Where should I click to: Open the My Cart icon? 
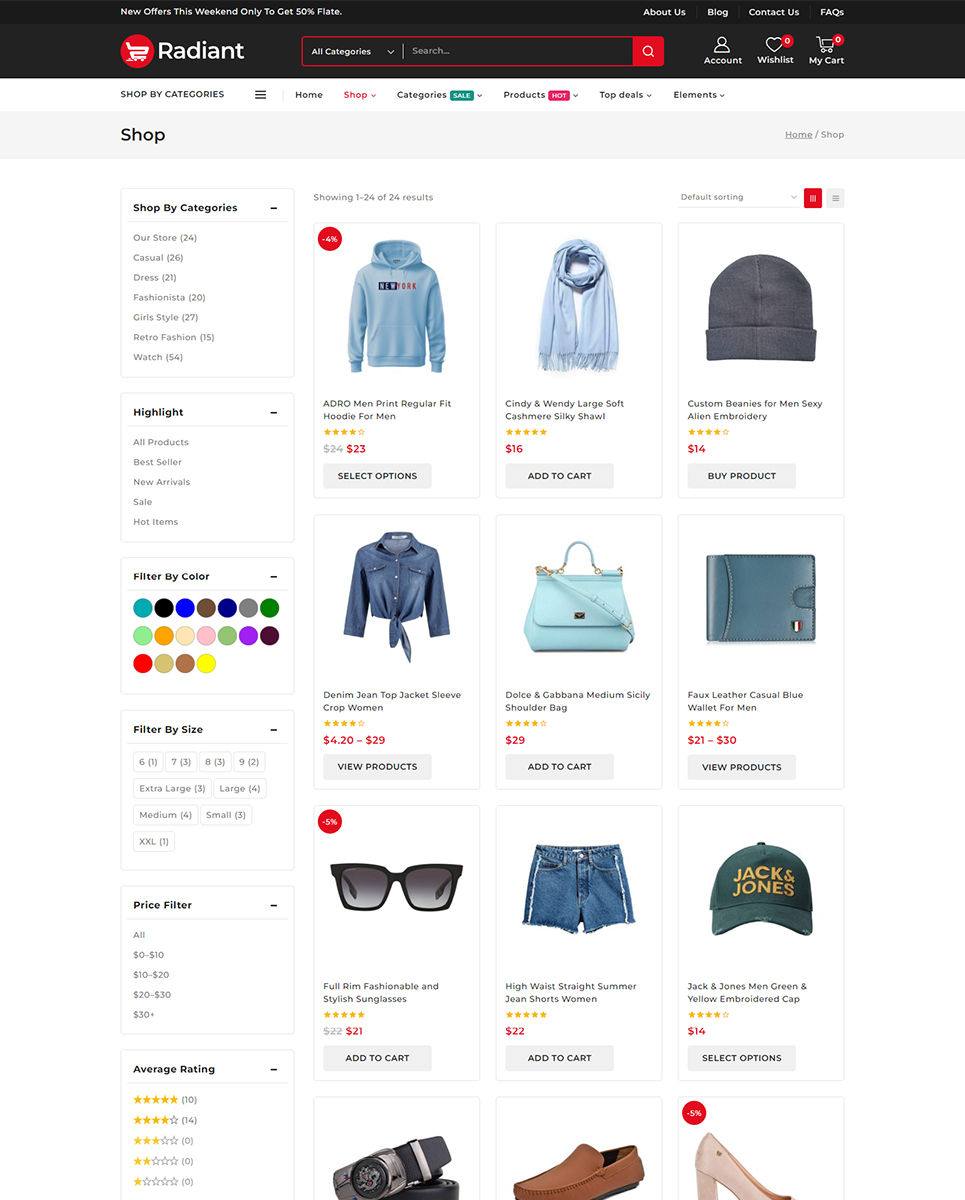pos(826,45)
